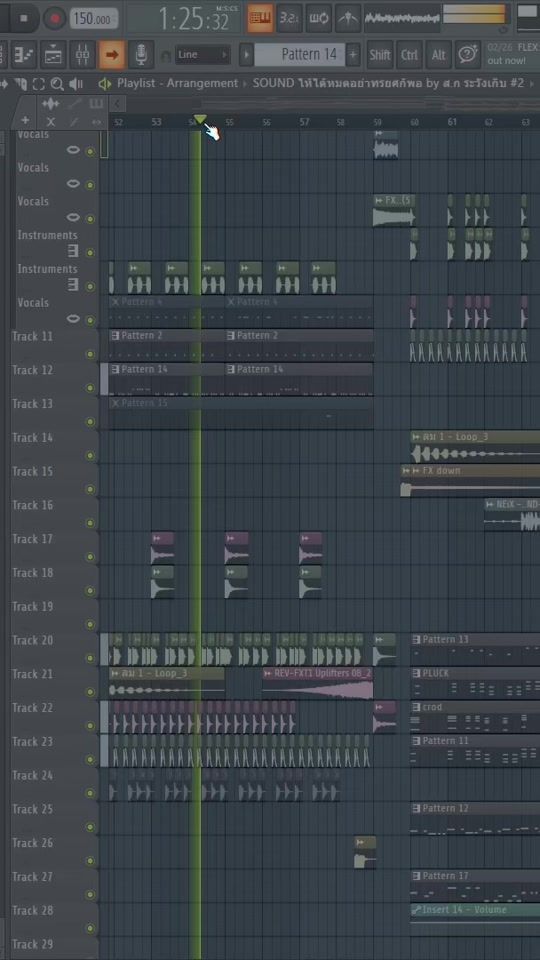Click Arrangement in the playlist breadcrumb
This screenshot has width=540, height=960.
tap(202, 83)
